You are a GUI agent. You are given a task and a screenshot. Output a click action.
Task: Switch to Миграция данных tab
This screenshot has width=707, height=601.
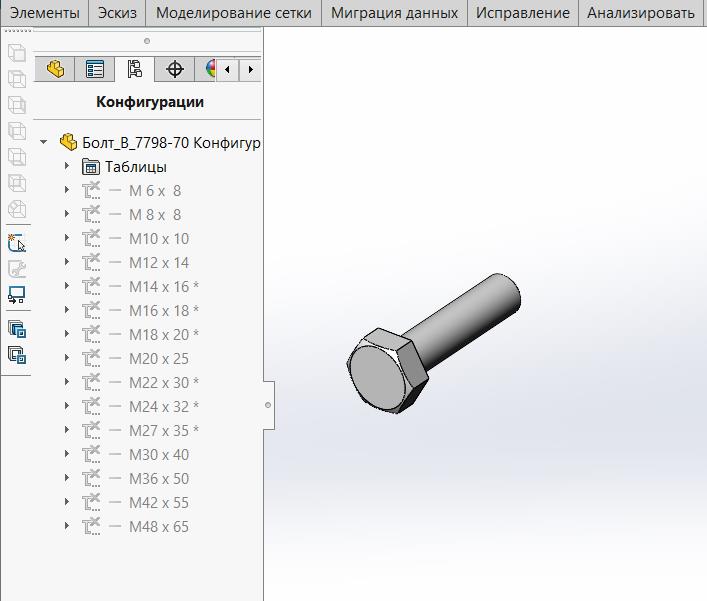pyautogui.click(x=395, y=13)
